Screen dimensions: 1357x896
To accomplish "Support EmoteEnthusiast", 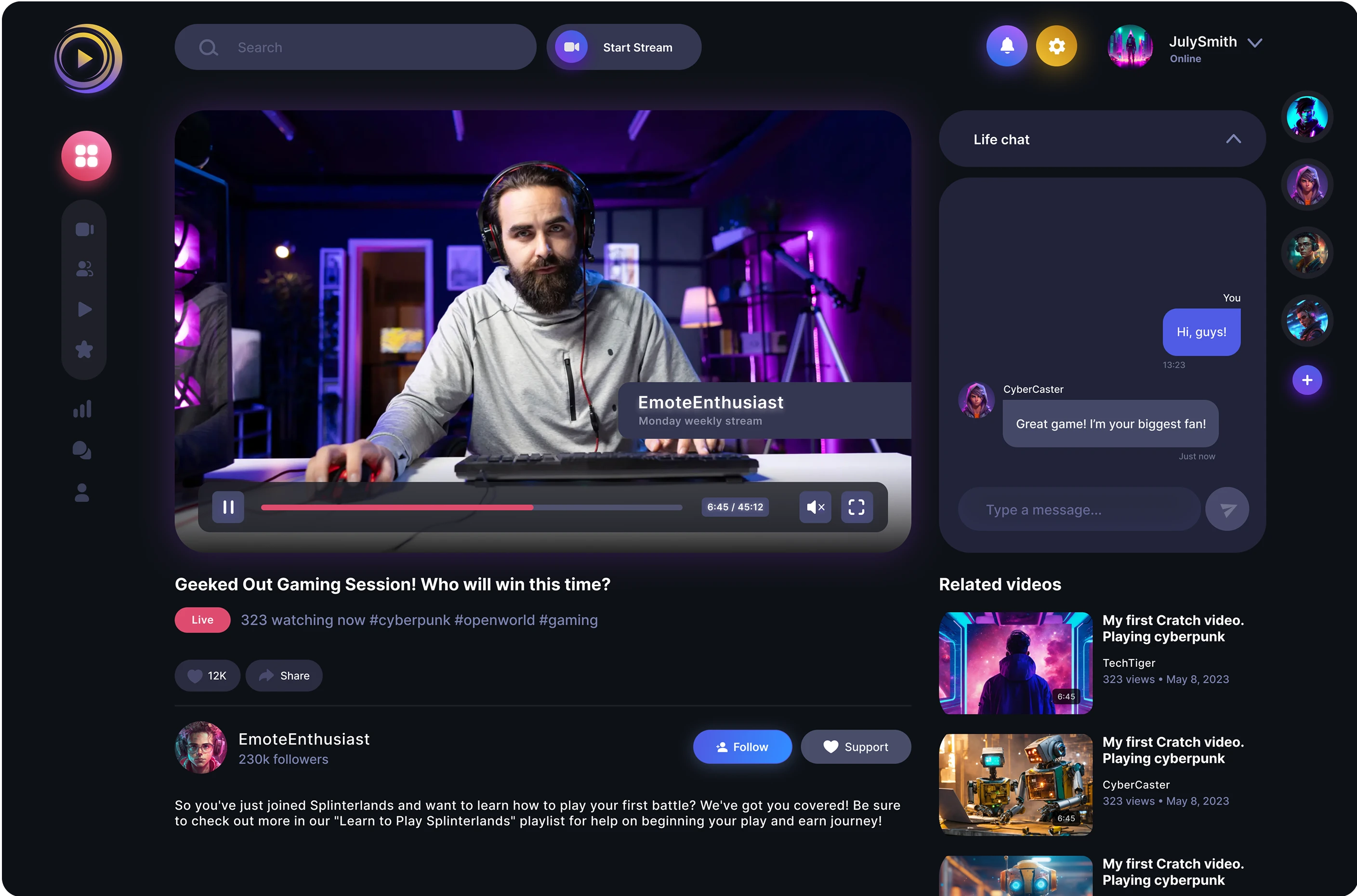I will (x=856, y=747).
